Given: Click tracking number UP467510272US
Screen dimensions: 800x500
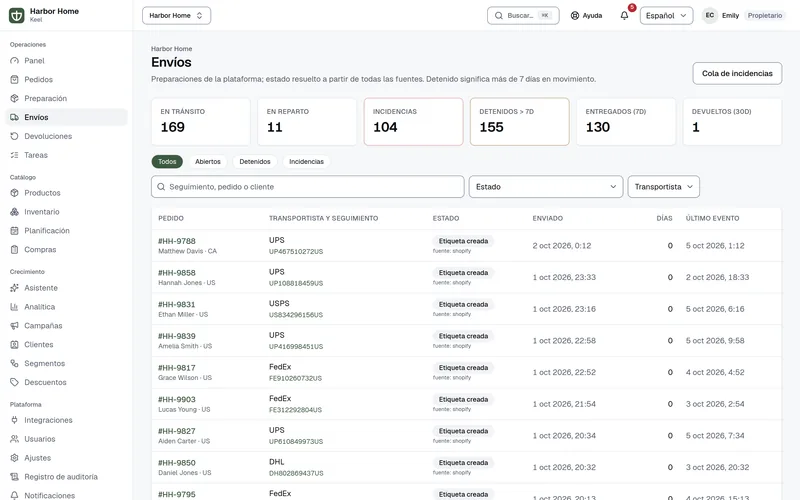Looking at the screenshot, I should click(x=296, y=252).
